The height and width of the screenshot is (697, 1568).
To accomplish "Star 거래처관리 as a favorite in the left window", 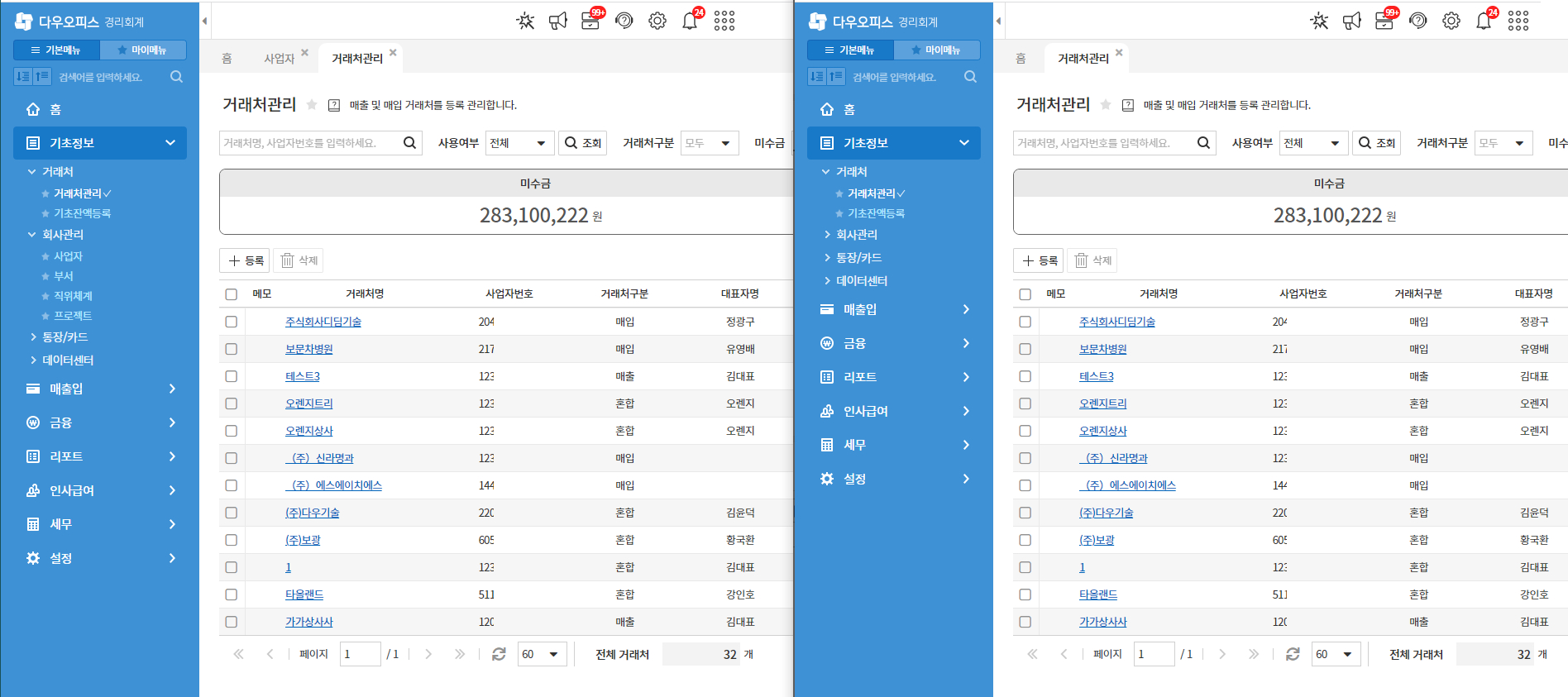I will (312, 105).
